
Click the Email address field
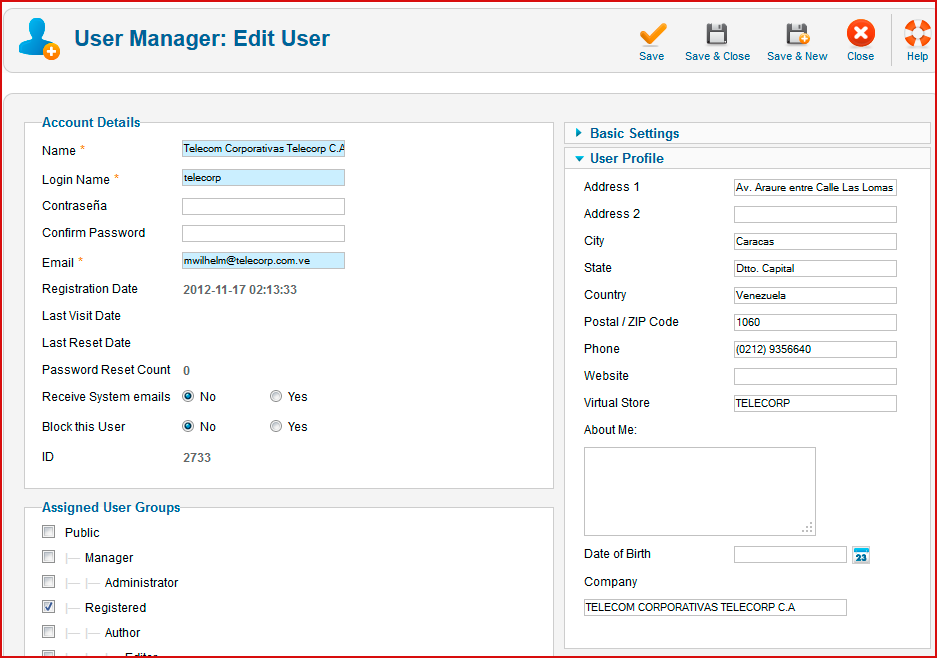pyautogui.click(x=263, y=261)
